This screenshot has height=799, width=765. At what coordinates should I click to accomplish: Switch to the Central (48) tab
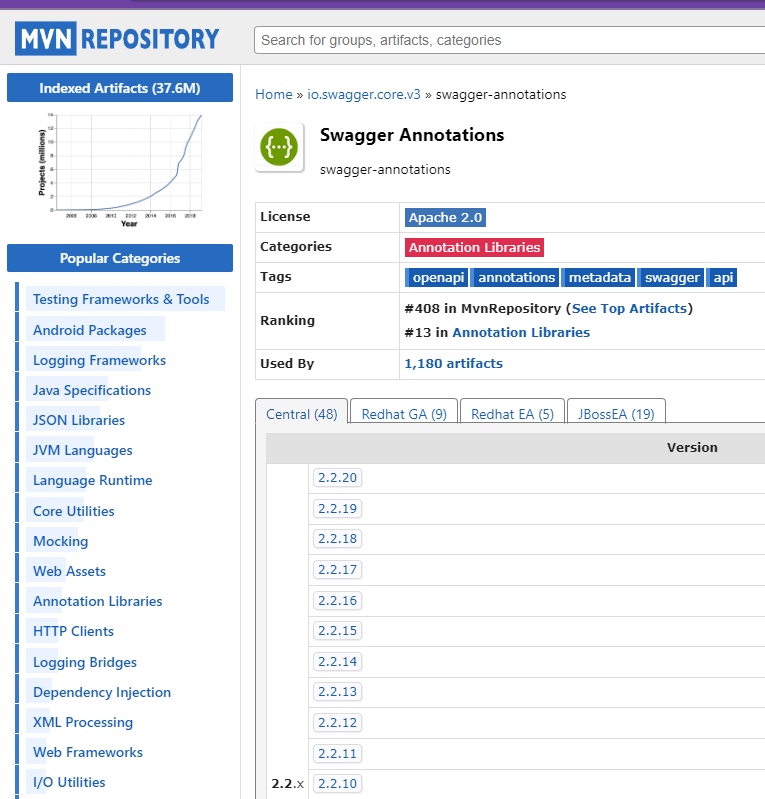(x=301, y=414)
